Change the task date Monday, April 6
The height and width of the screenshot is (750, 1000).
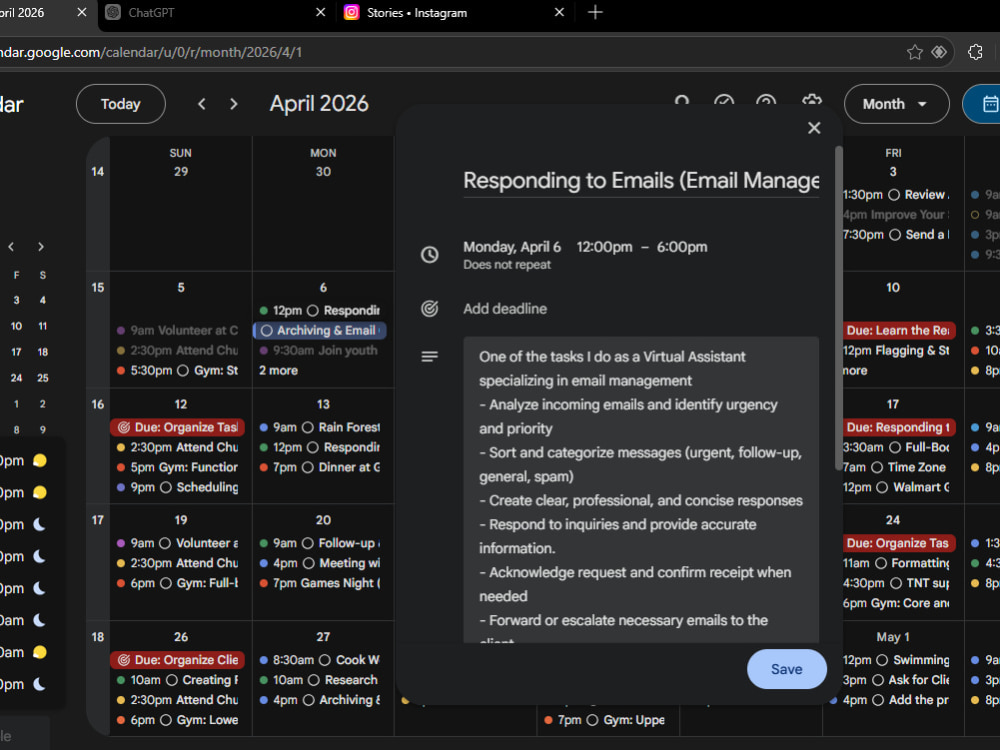[x=512, y=247]
